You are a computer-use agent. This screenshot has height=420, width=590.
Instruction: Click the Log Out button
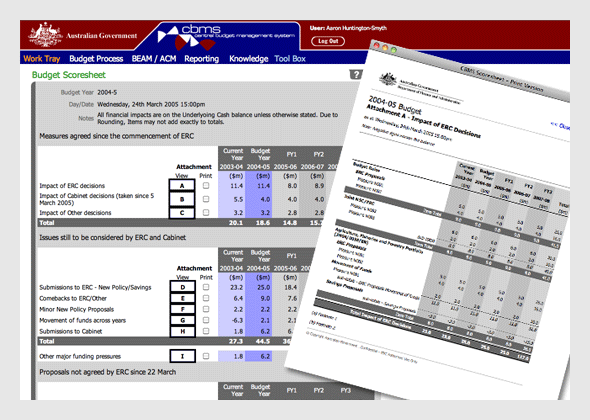click(328, 41)
